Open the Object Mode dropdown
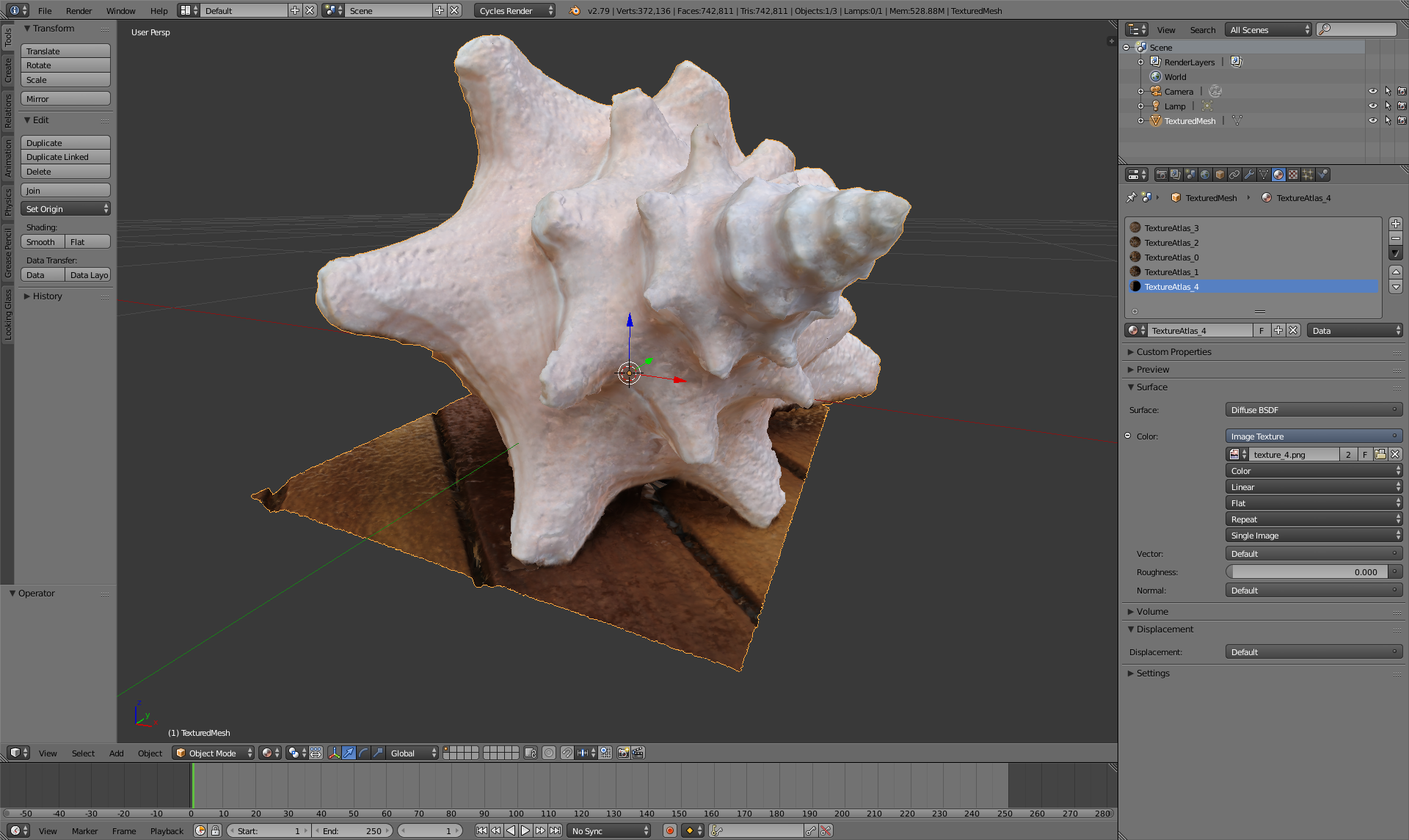 214,753
